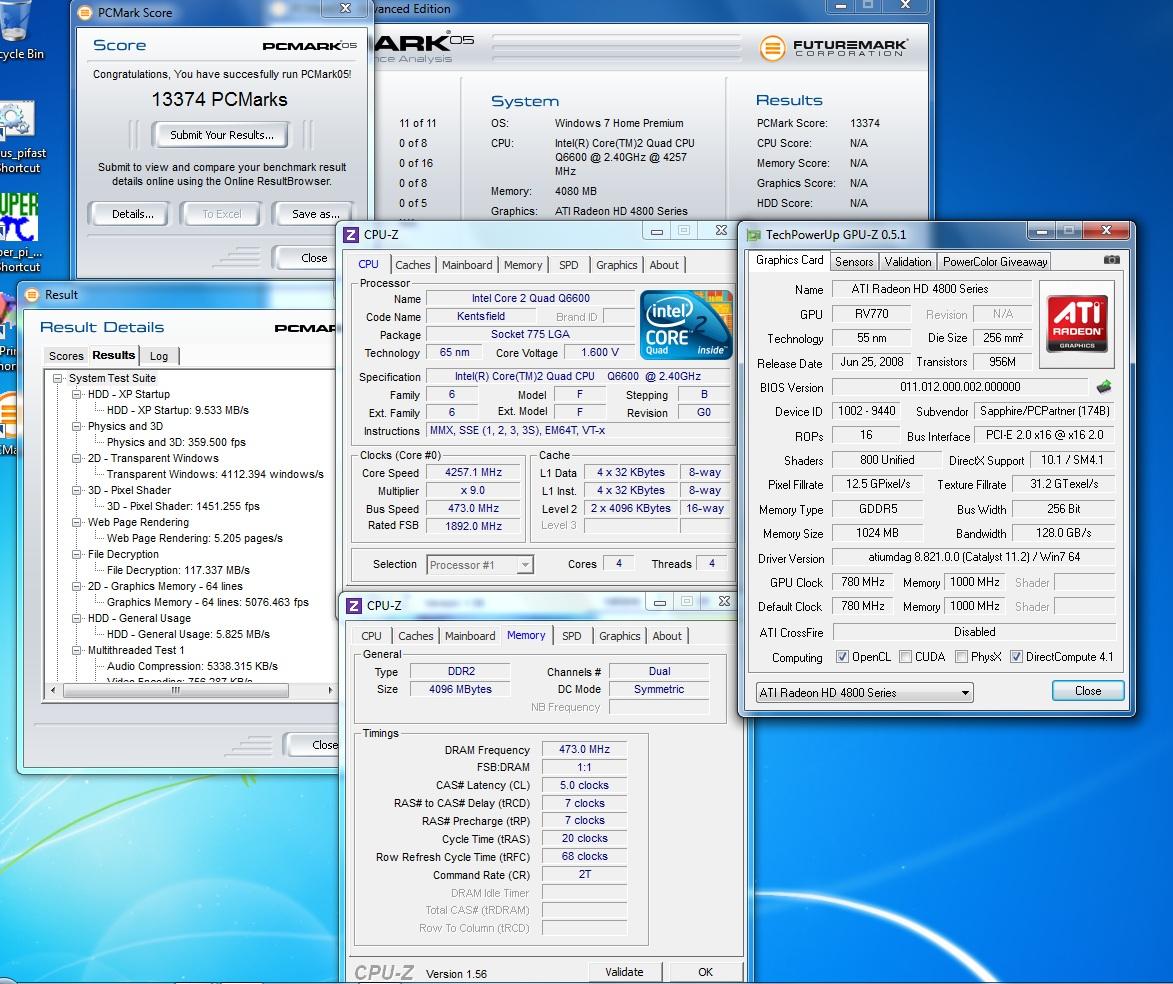Open the PowerColor Giveaway tab
The image size is (1173, 984).
pos(994,262)
